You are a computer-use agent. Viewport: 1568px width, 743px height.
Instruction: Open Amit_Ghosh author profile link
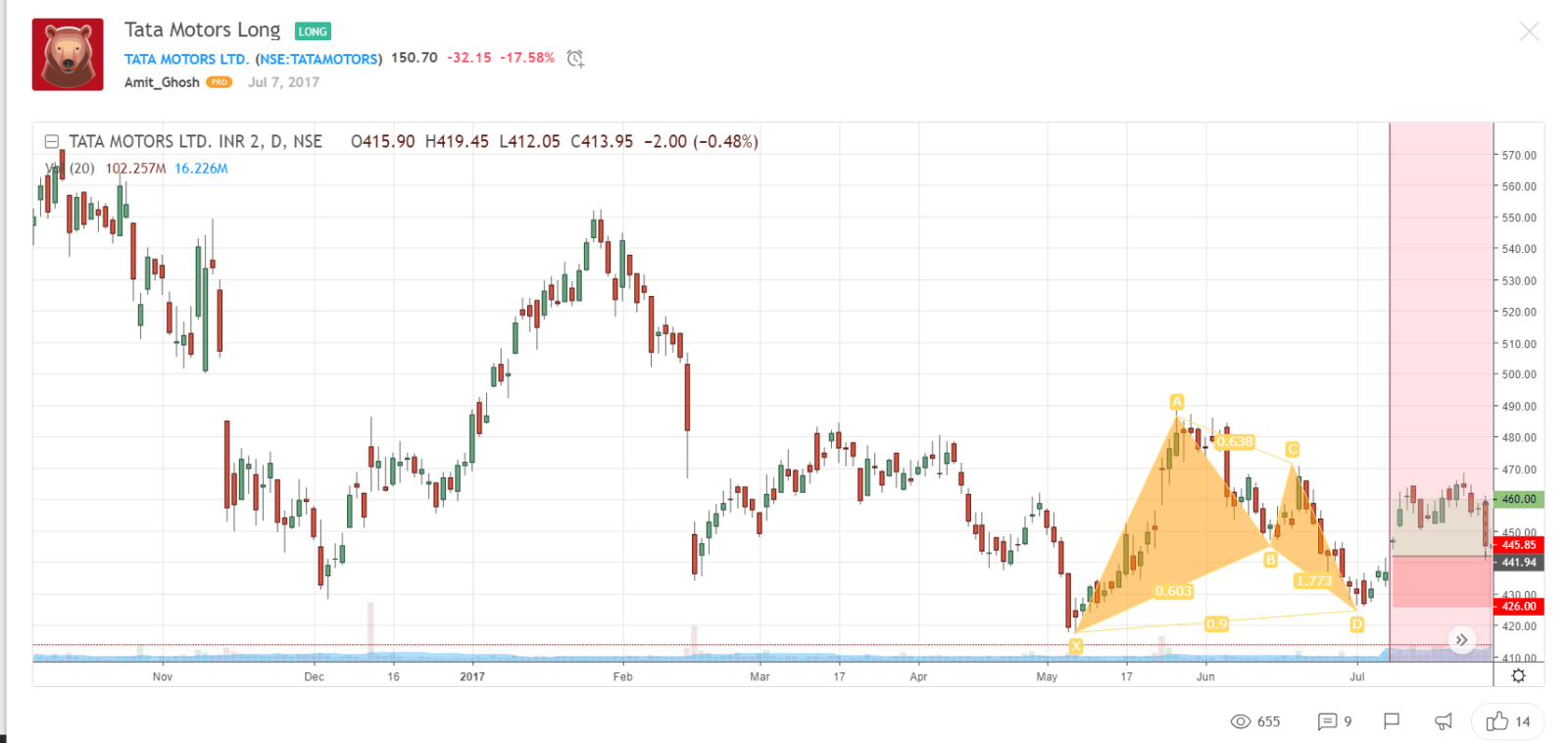click(162, 82)
